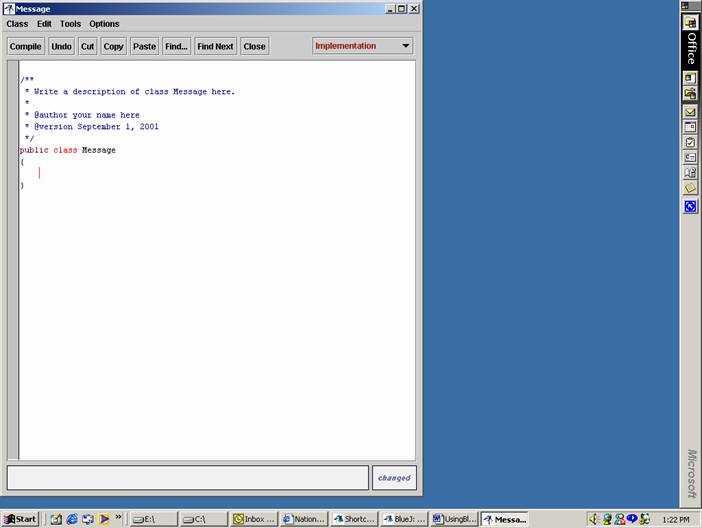Click the Office toolbar title icon

[690, 22]
